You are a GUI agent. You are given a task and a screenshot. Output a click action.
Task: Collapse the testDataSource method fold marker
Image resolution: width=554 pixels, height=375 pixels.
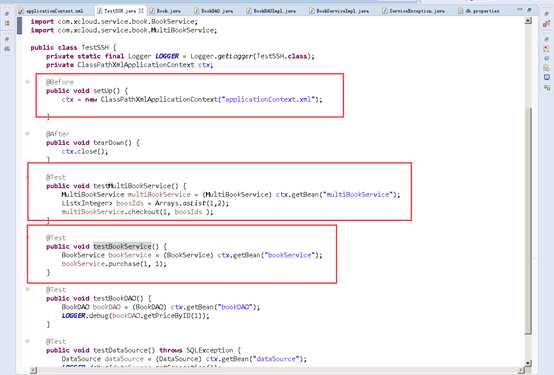(x=28, y=341)
